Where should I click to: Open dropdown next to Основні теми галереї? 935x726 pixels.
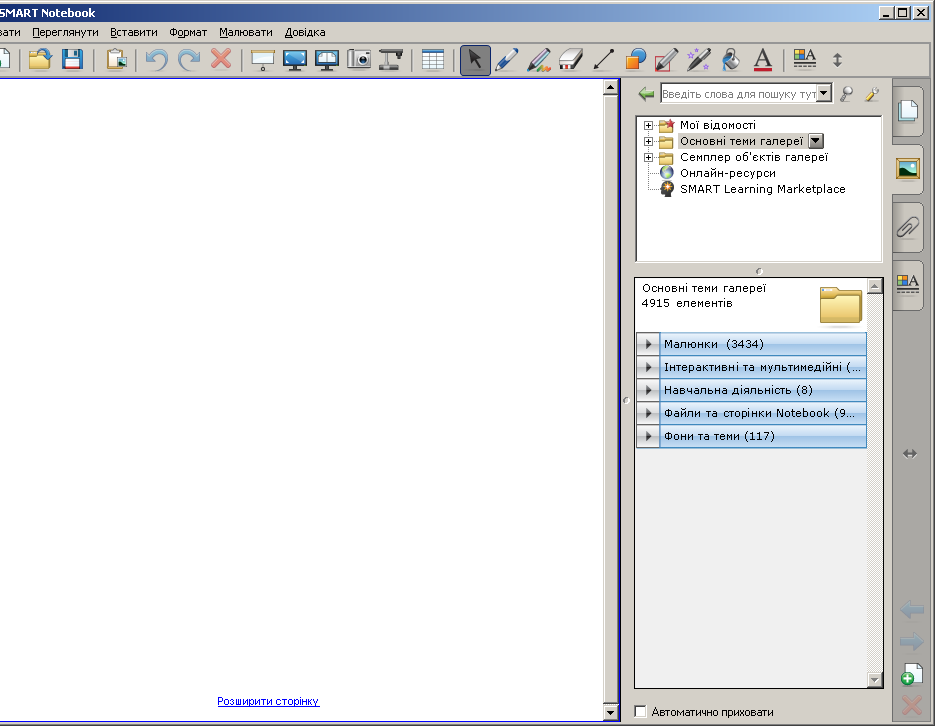[816, 141]
